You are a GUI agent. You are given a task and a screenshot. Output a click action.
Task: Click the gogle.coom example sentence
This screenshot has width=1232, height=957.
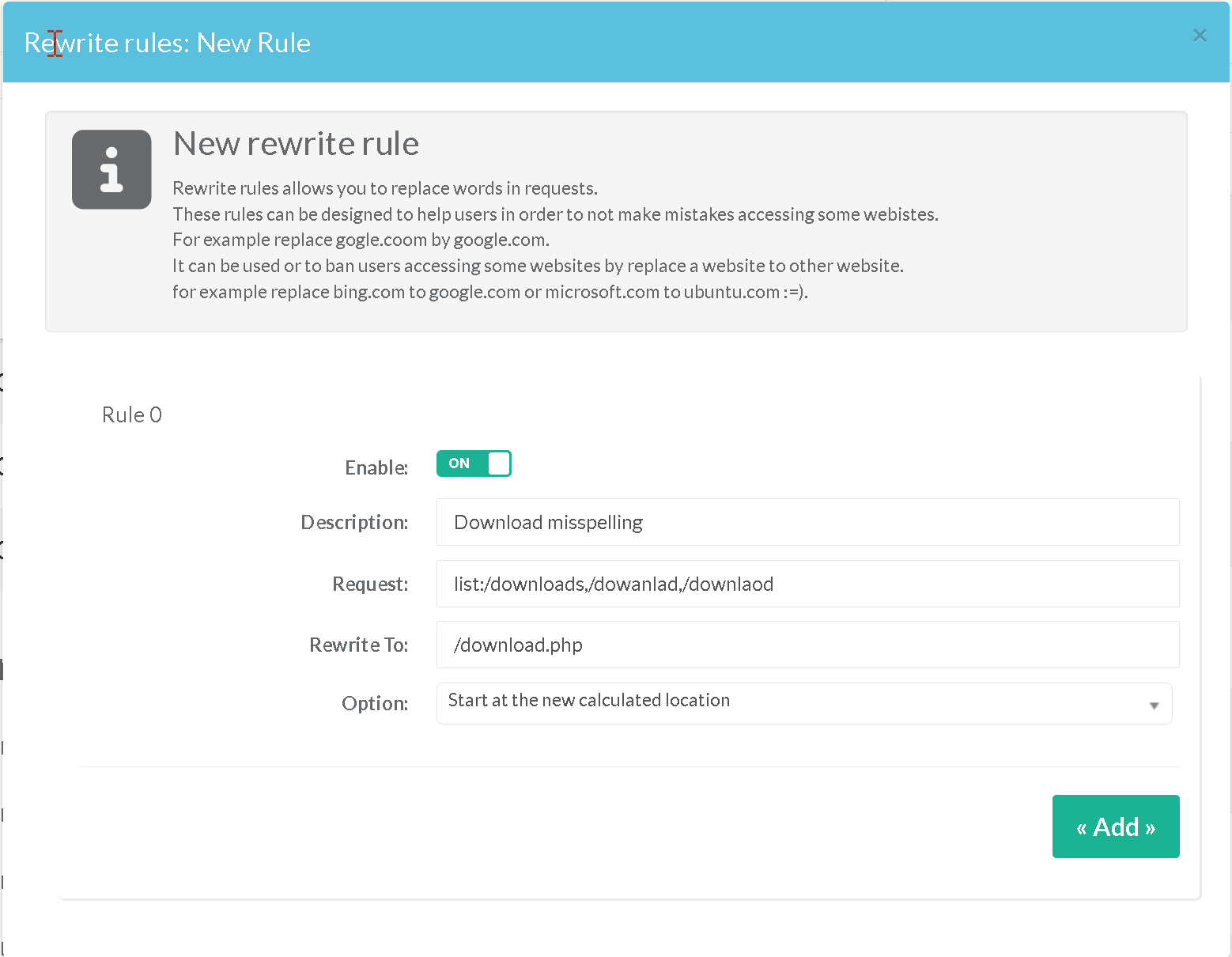coord(361,240)
